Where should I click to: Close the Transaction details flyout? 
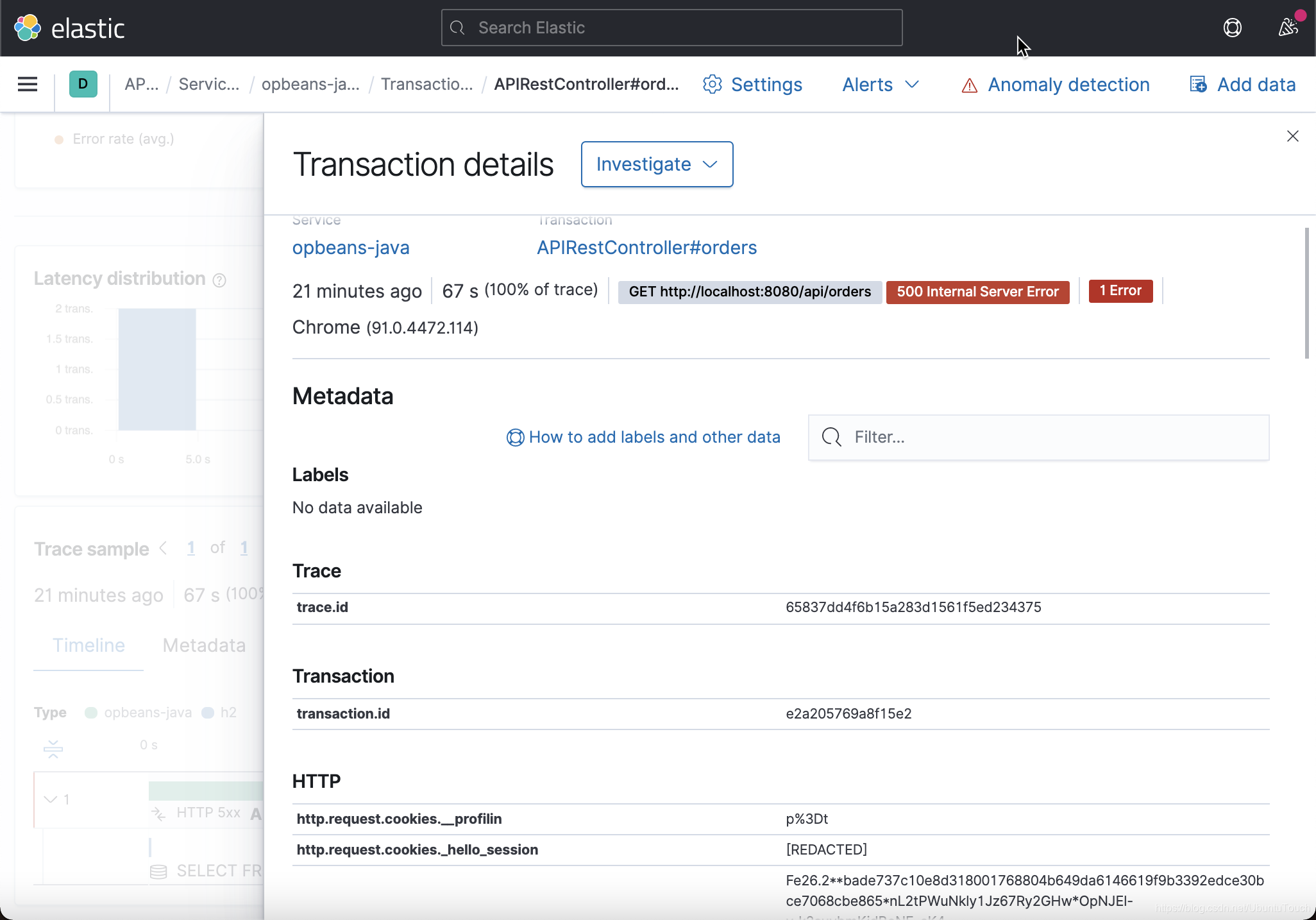pyautogui.click(x=1292, y=136)
